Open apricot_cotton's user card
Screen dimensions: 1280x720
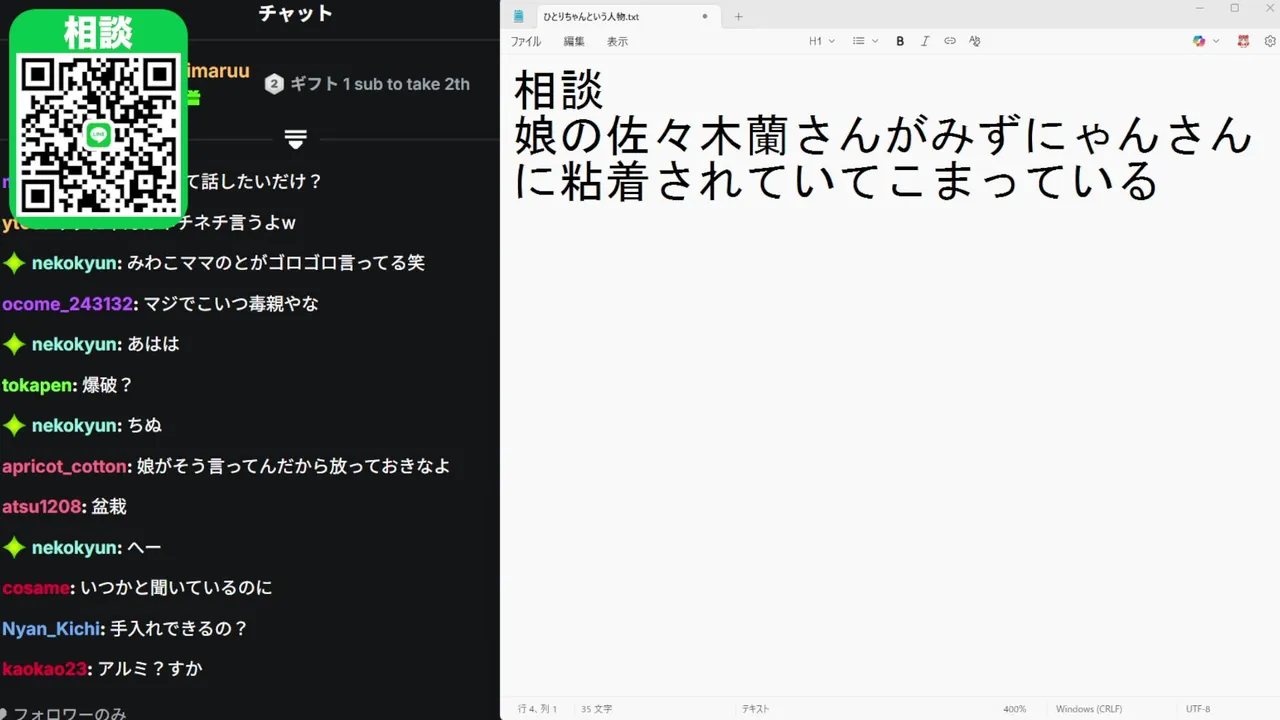(x=66, y=466)
